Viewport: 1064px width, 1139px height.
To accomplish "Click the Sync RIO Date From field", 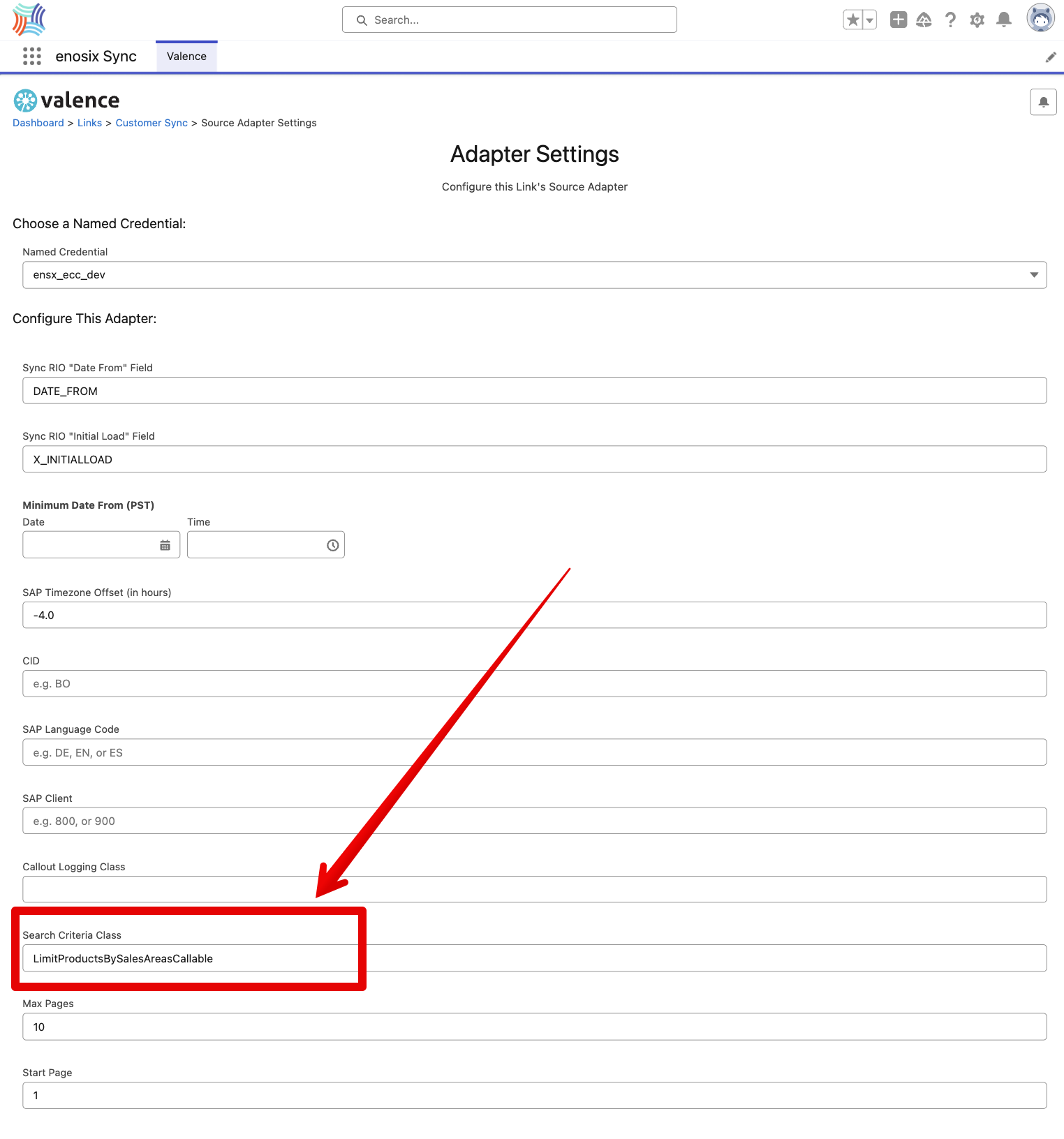I will pyautogui.click(x=535, y=391).
